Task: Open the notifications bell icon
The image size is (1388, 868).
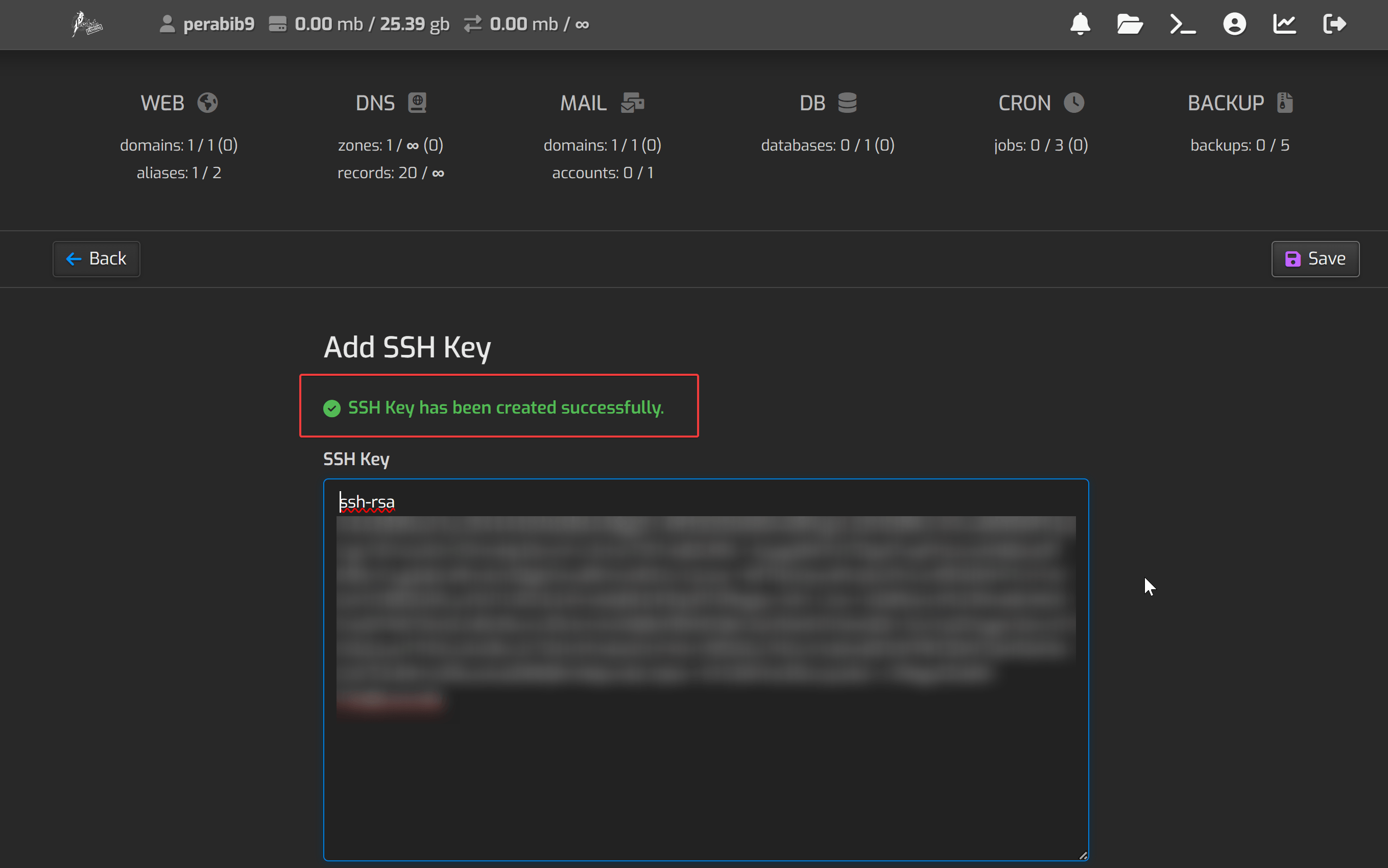Action: pyautogui.click(x=1080, y=24)
